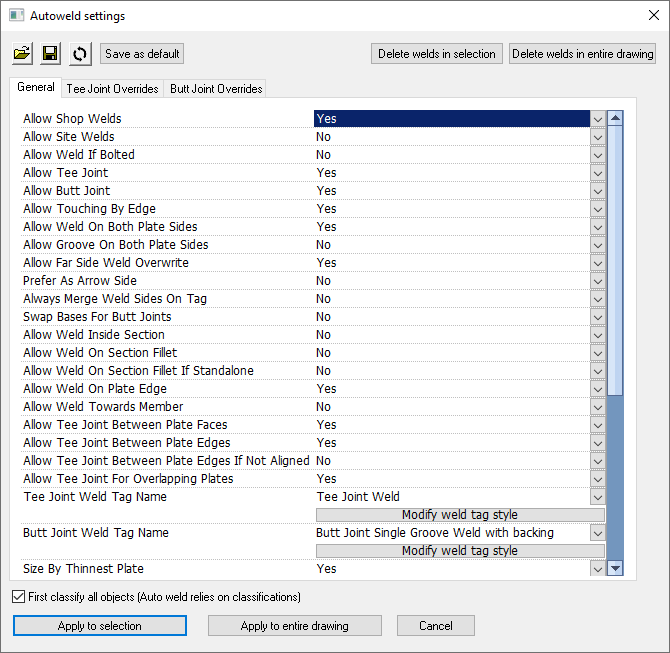The image size is (670, 653).
Task: Click the open settings file folder icon
Action: point(22,53)
